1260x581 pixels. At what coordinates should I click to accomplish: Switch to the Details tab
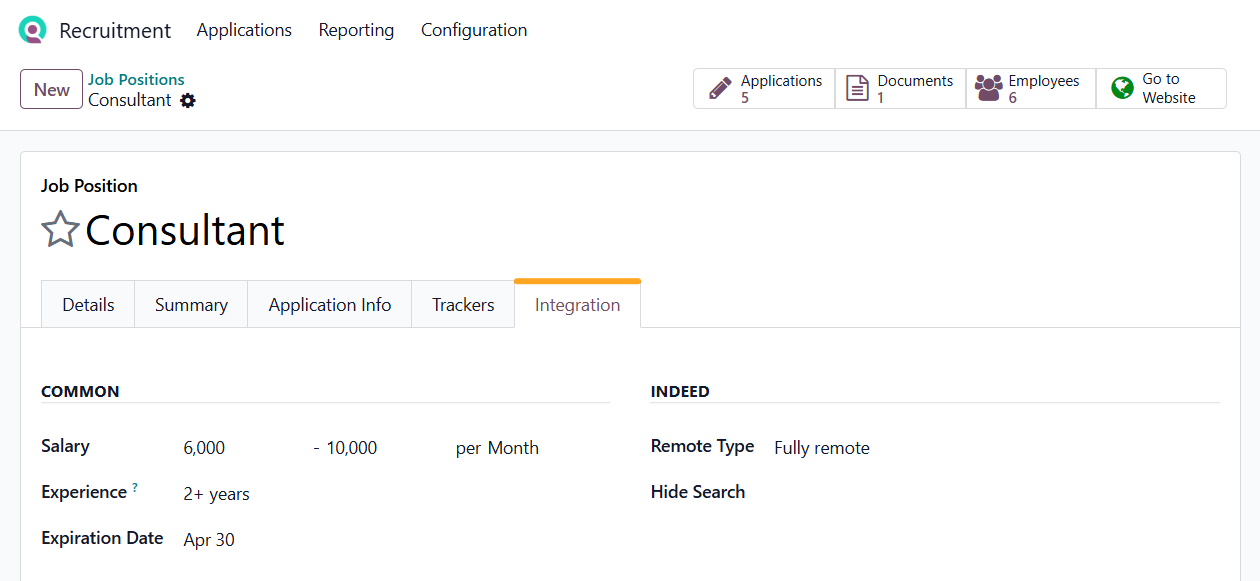tap(88, 305)
